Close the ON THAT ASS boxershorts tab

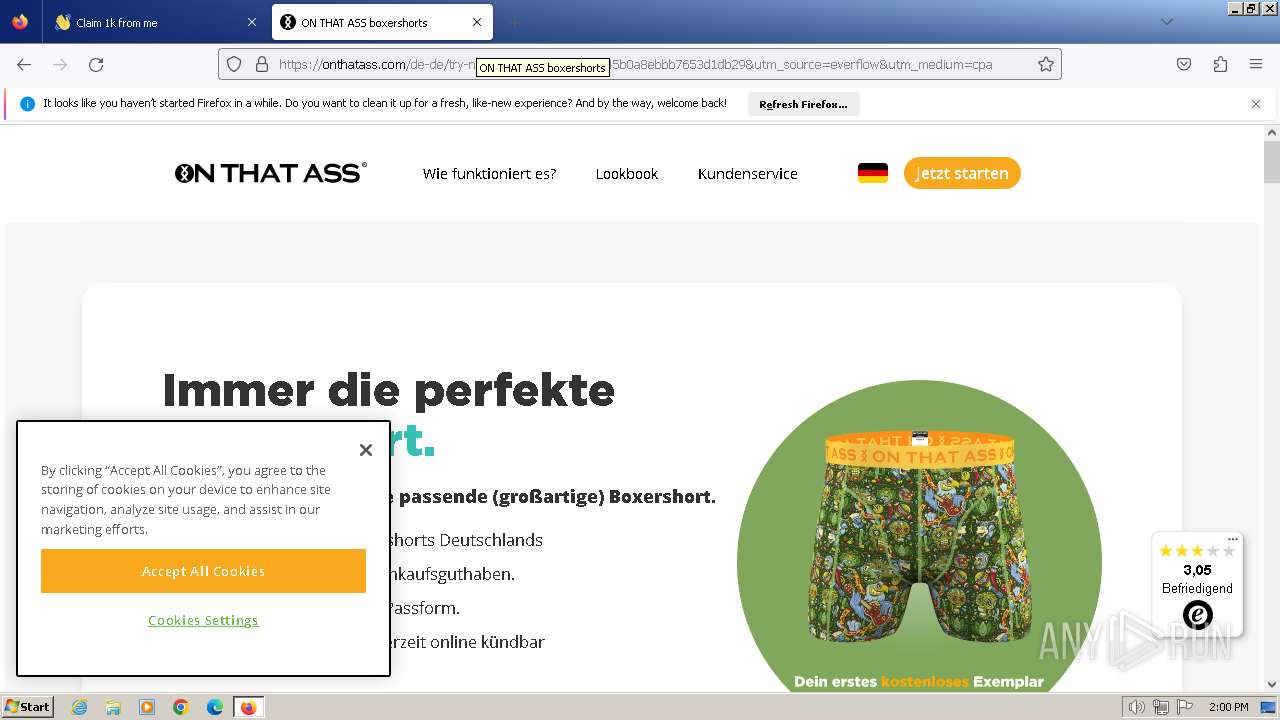point(477,22)
